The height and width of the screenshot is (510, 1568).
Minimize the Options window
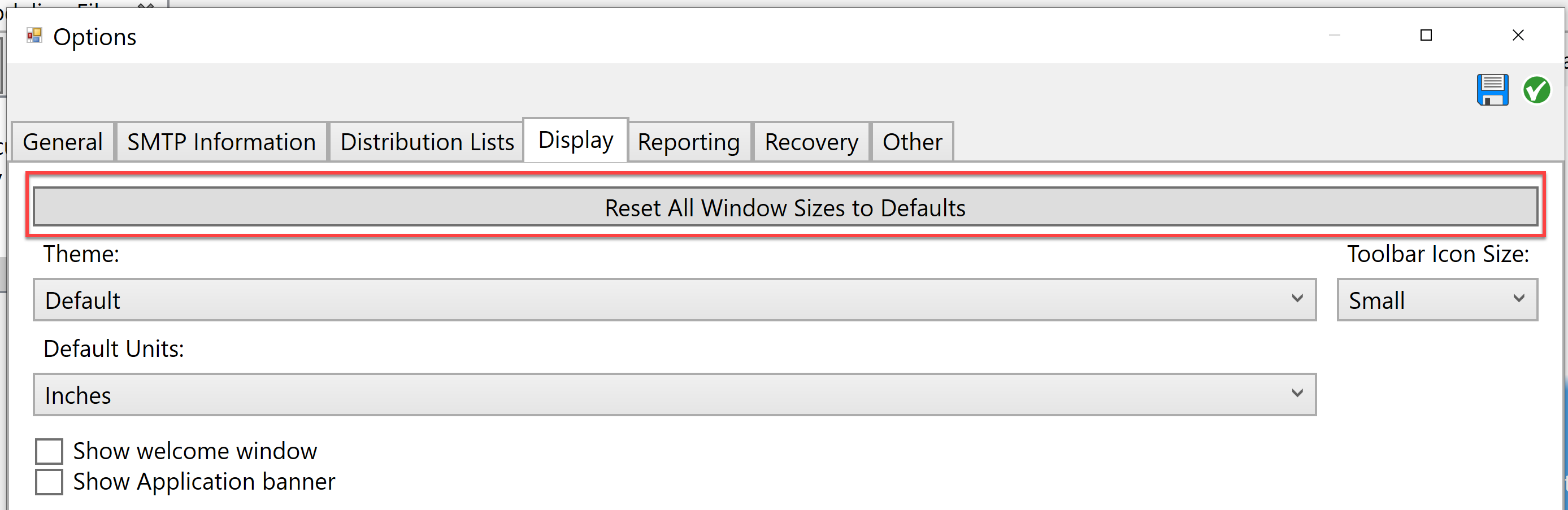tap(1334, 35)
